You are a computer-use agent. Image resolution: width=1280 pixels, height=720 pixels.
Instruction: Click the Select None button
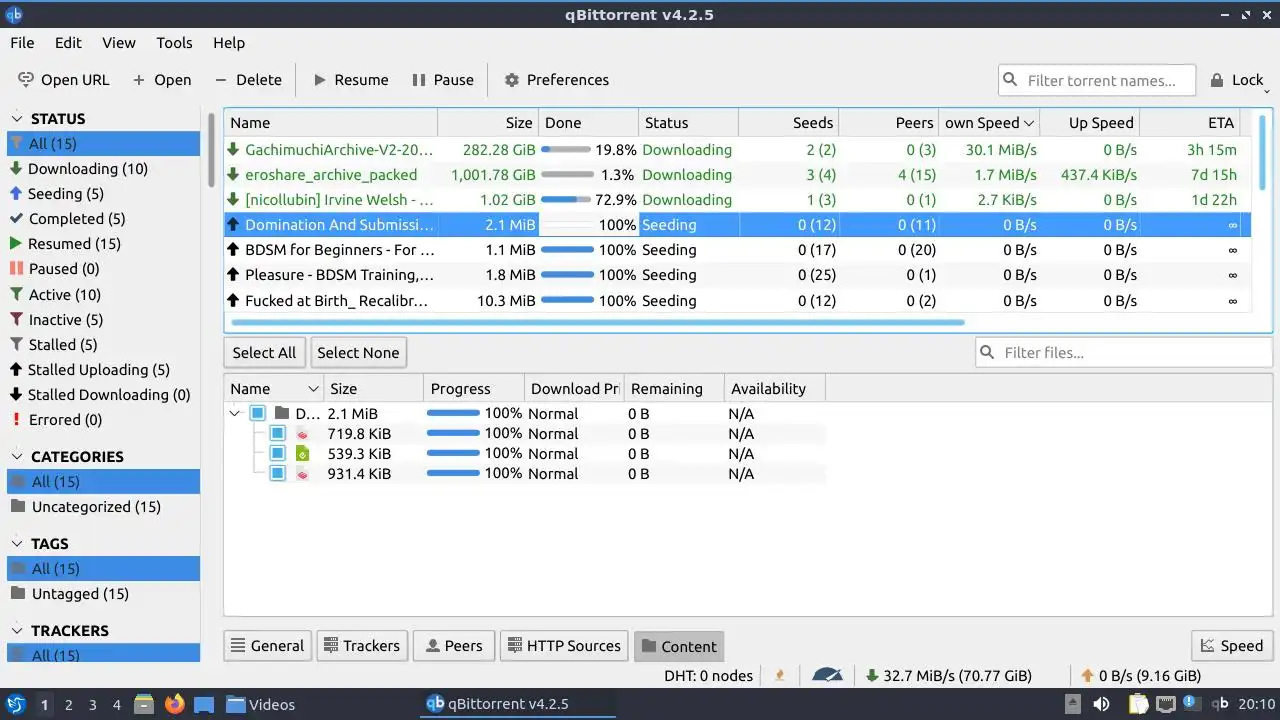coord(358,353)
